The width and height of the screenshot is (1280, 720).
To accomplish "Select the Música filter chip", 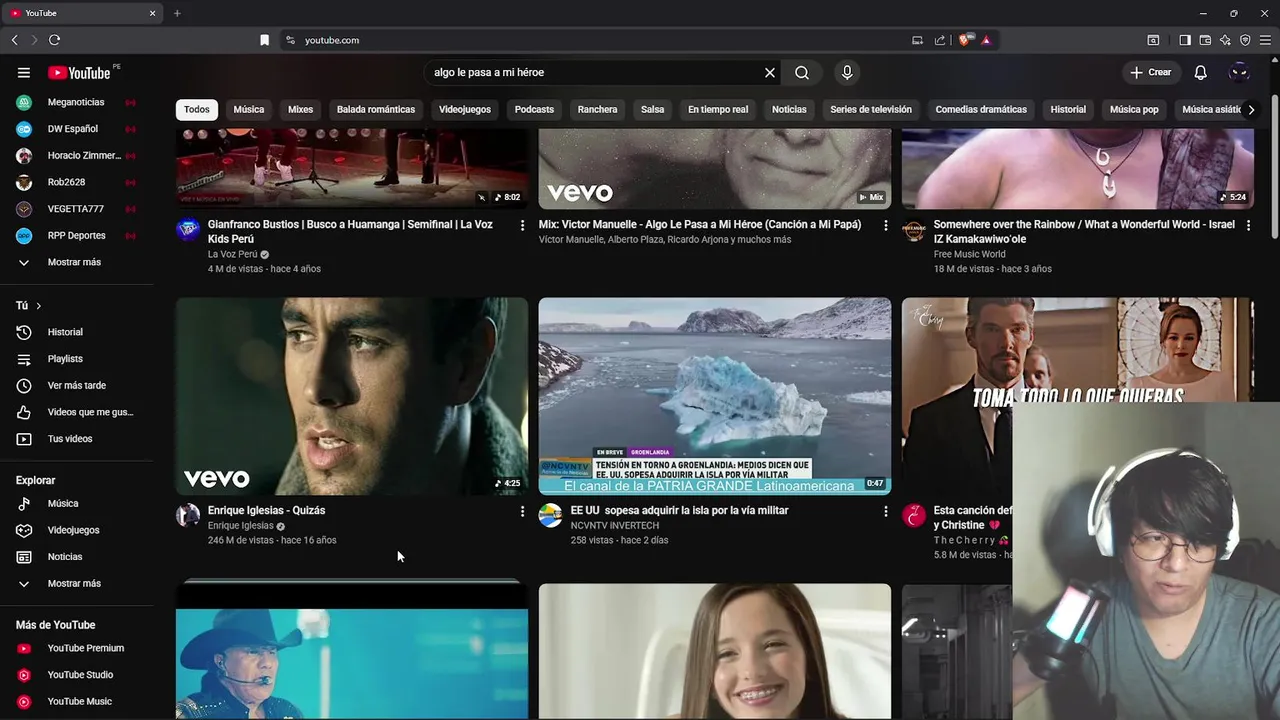I will pos(249,109).
